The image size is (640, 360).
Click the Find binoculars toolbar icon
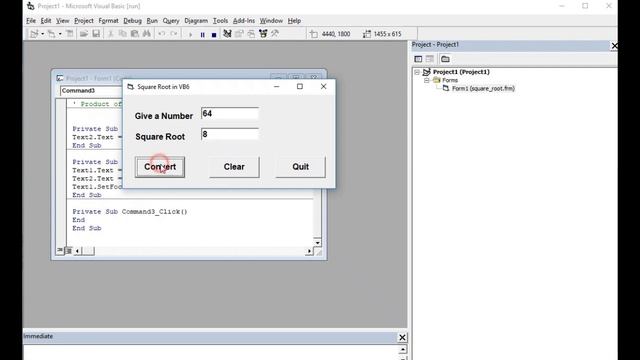[x=147, y=34]
